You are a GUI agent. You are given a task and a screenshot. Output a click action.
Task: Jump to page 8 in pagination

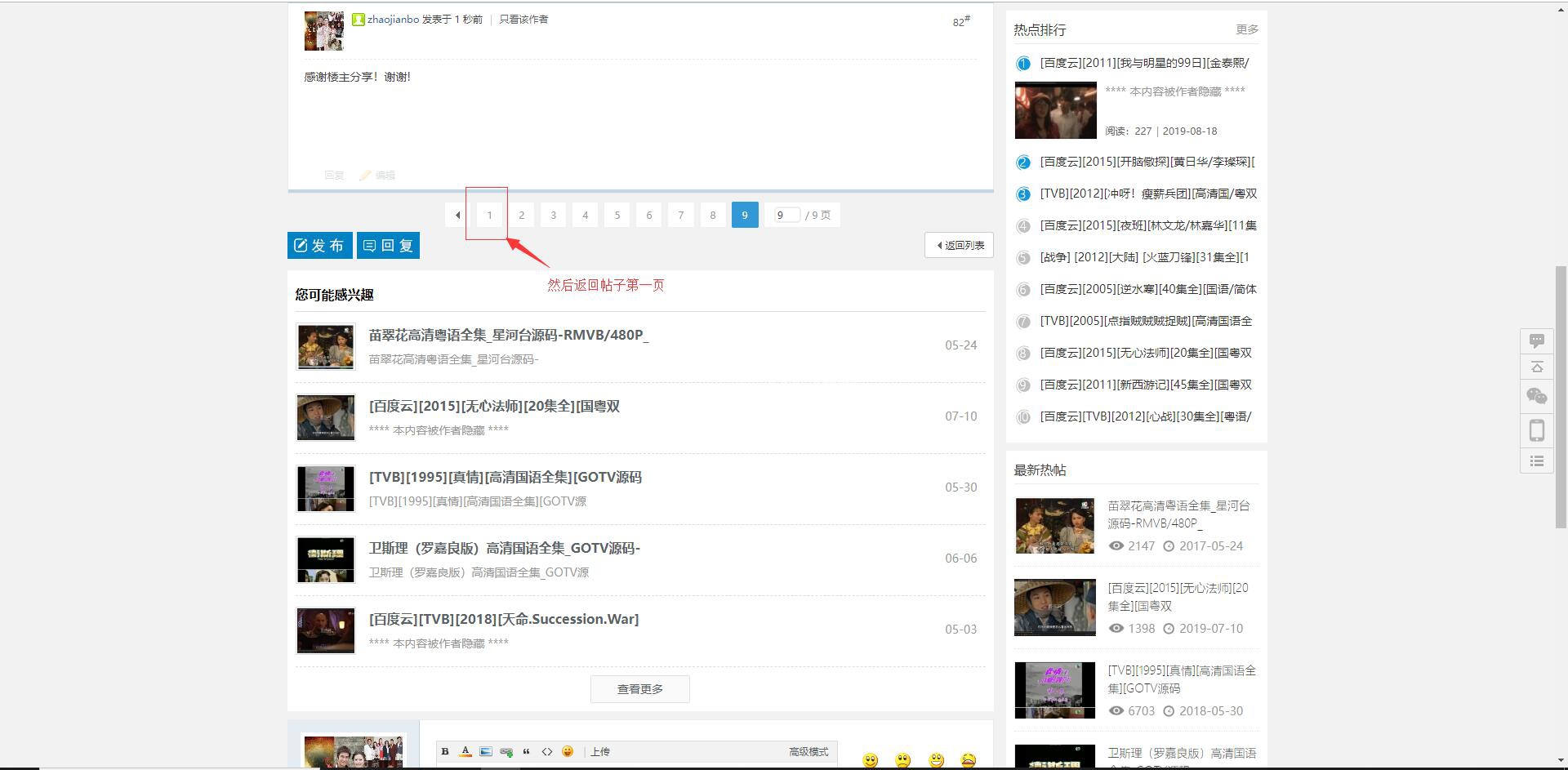point(713,215)
